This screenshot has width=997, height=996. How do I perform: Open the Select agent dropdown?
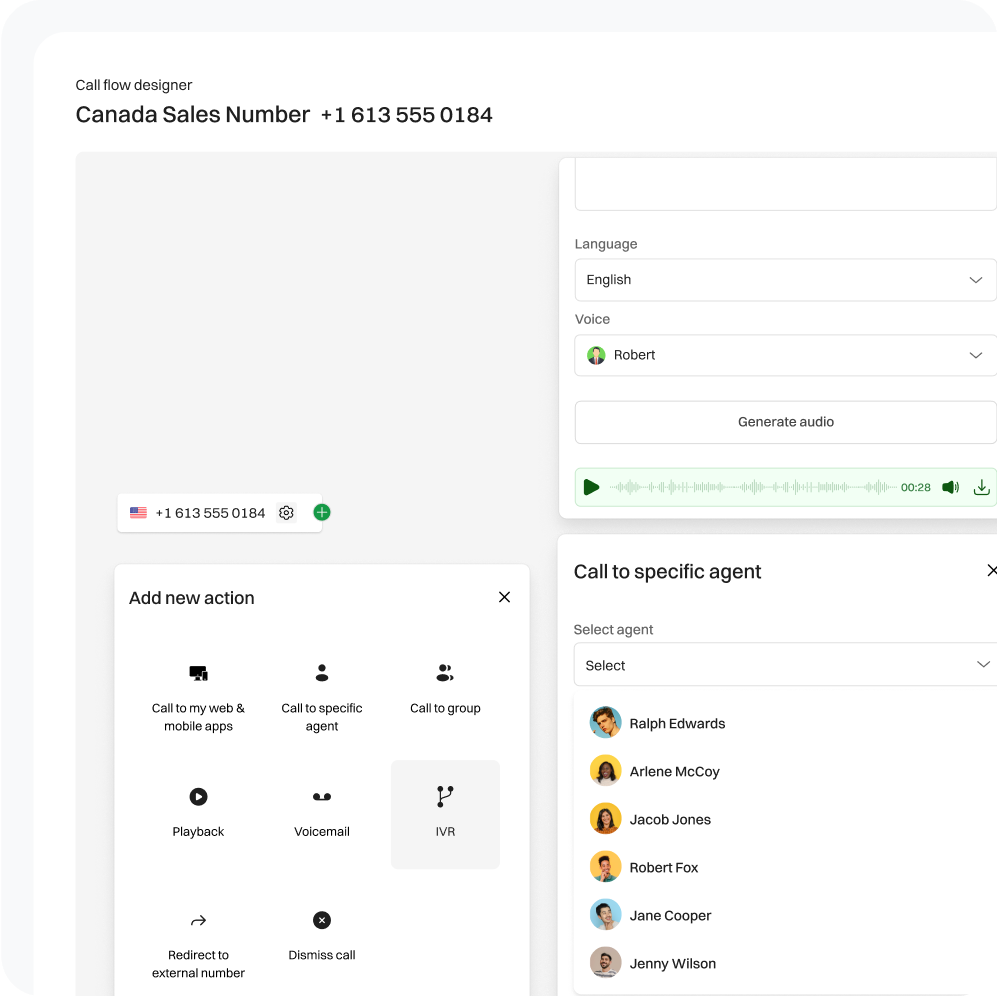click(x=785, y=665)
